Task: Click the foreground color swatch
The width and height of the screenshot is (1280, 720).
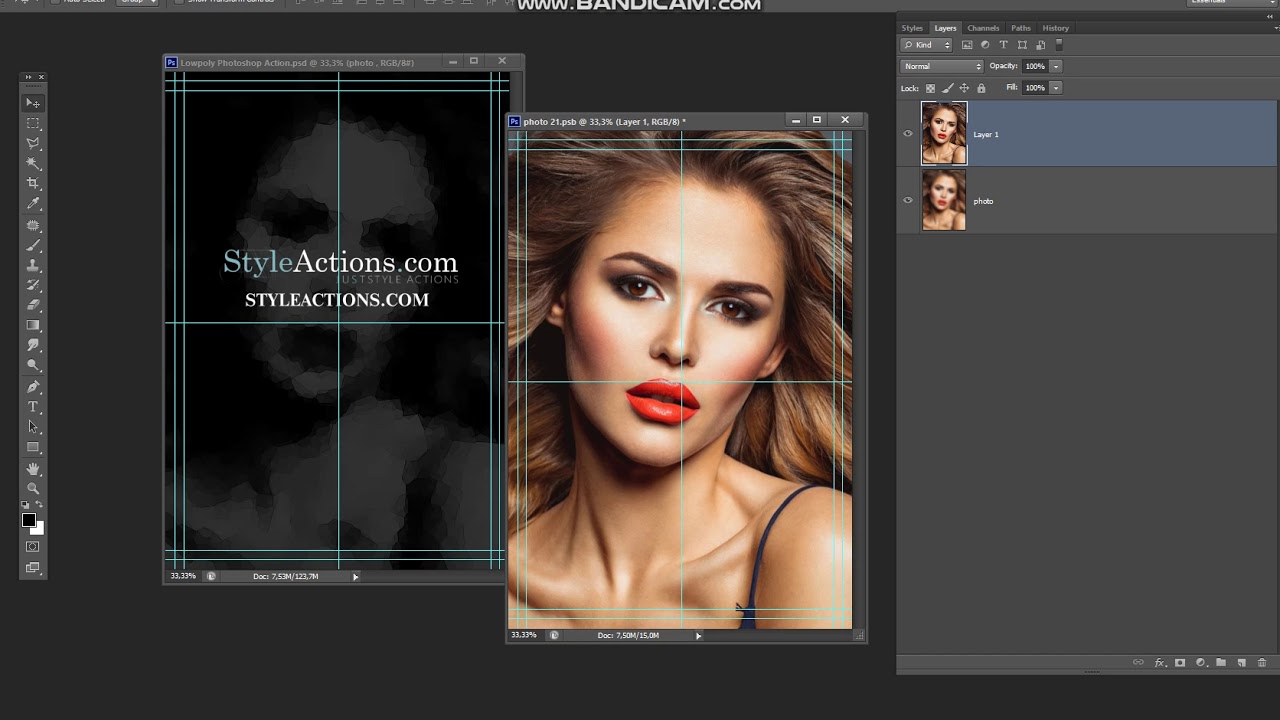Action: point(29,520)
